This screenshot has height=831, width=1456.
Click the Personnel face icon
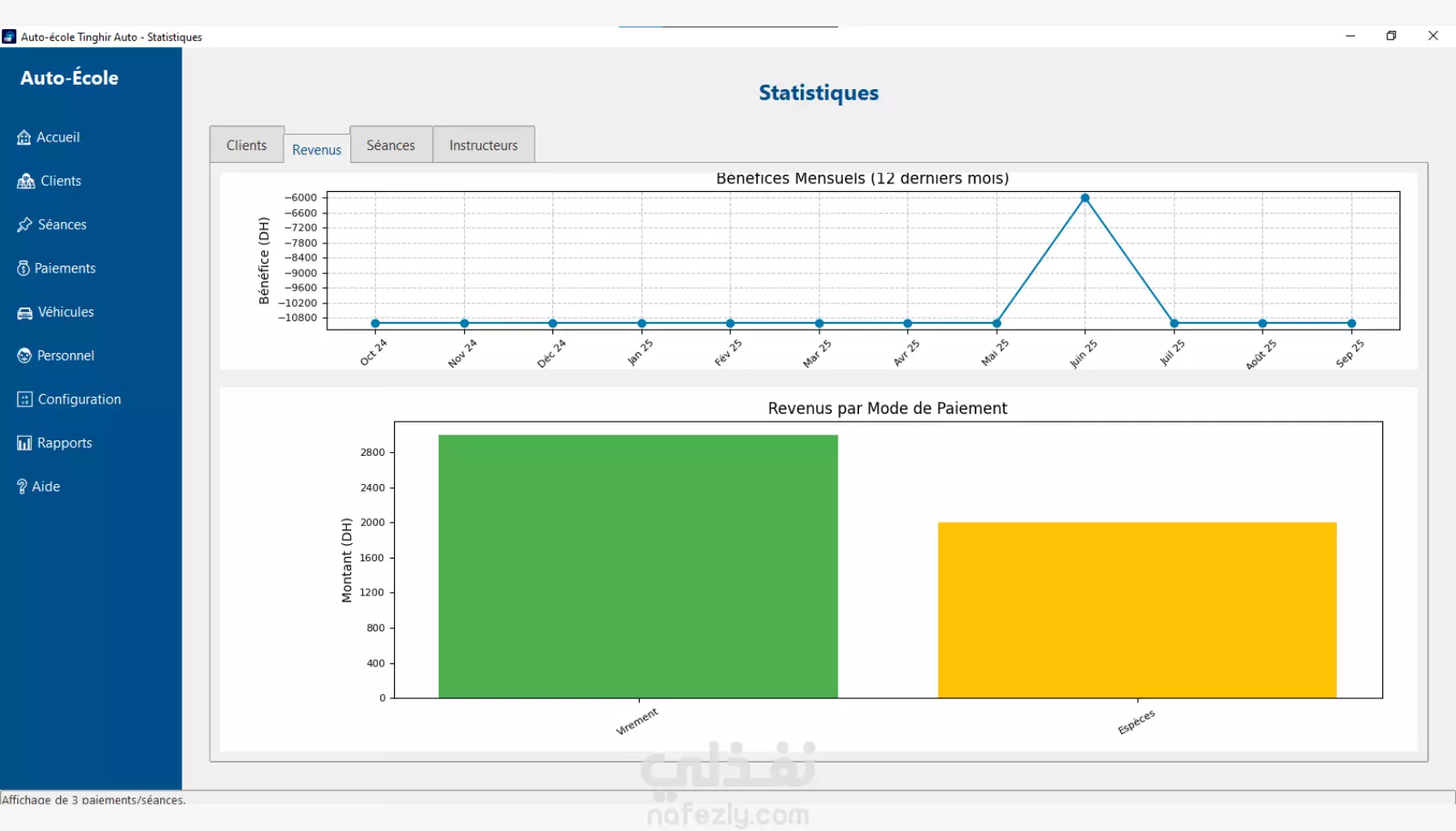click(x=24, y=356)
